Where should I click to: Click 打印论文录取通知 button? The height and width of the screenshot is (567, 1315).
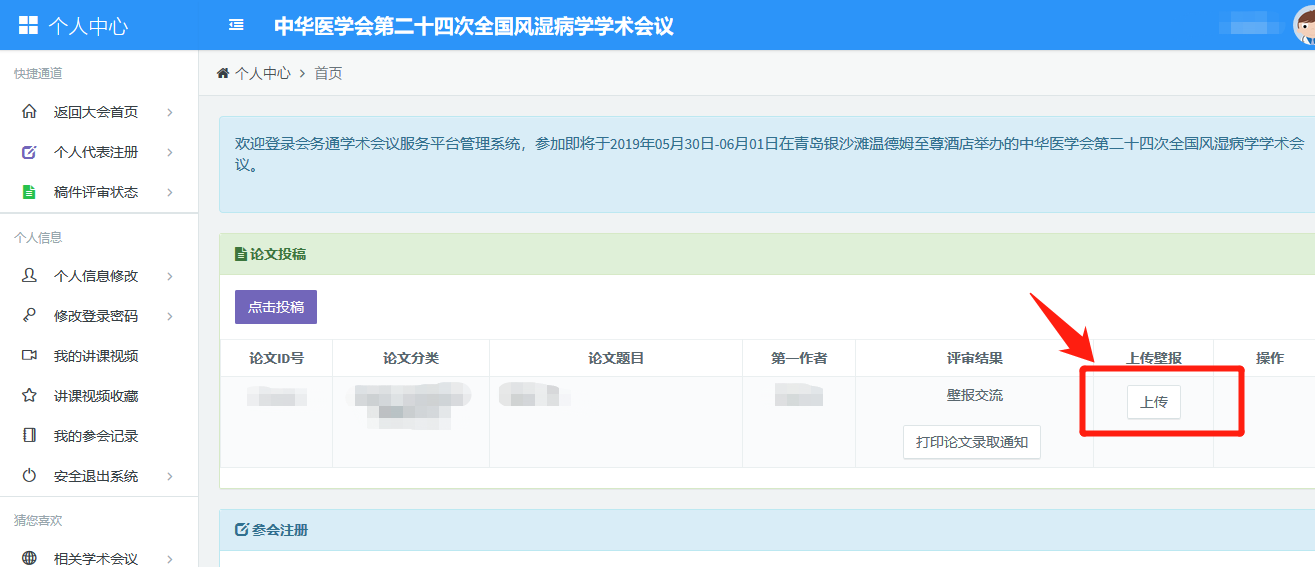coord(971,442)
